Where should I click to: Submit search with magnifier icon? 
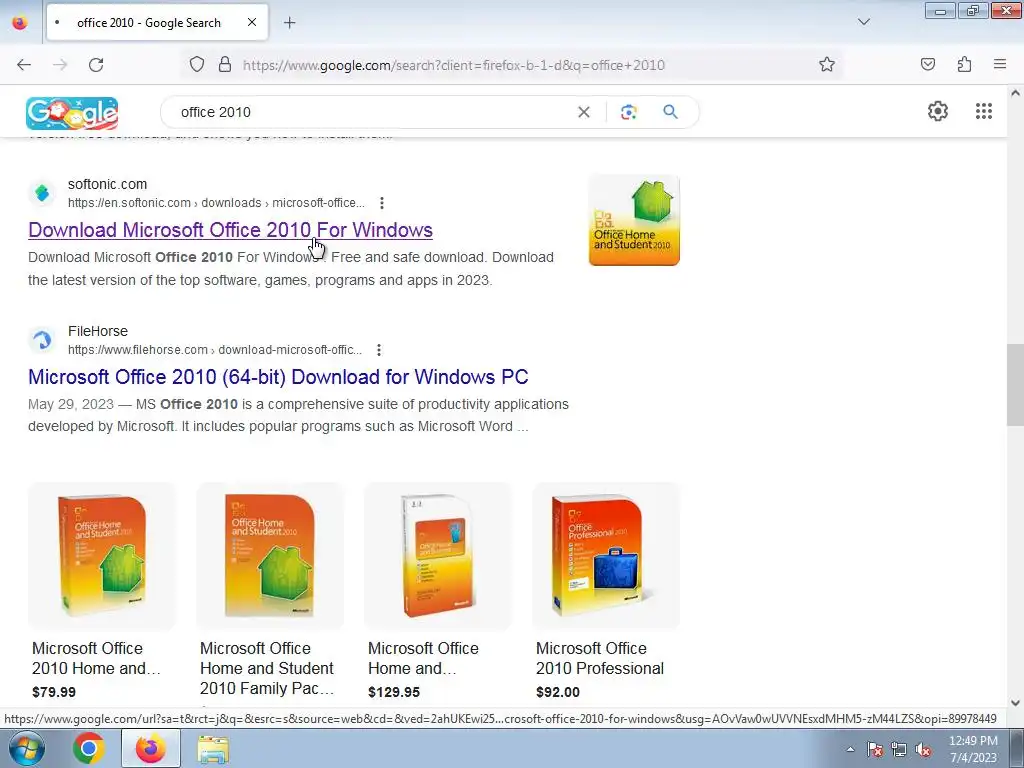[670, 112]
